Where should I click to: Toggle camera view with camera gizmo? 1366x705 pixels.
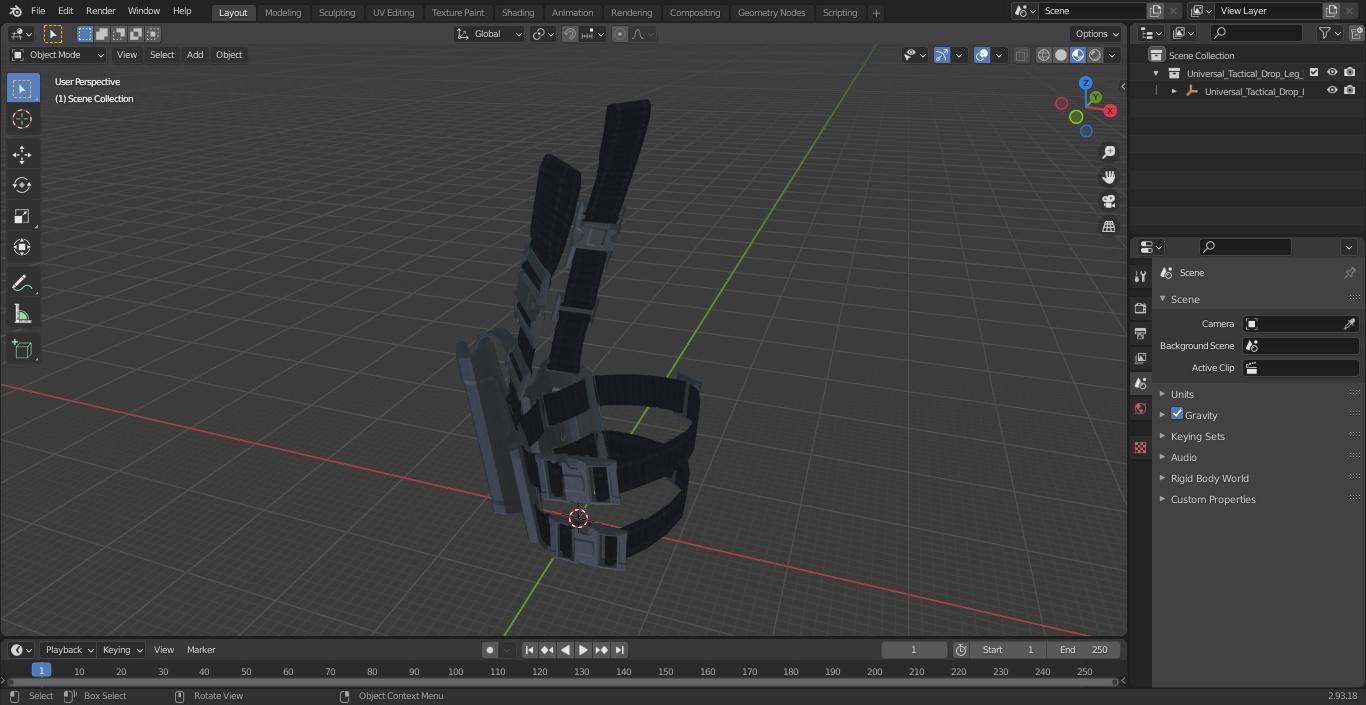click(1109, 202)
